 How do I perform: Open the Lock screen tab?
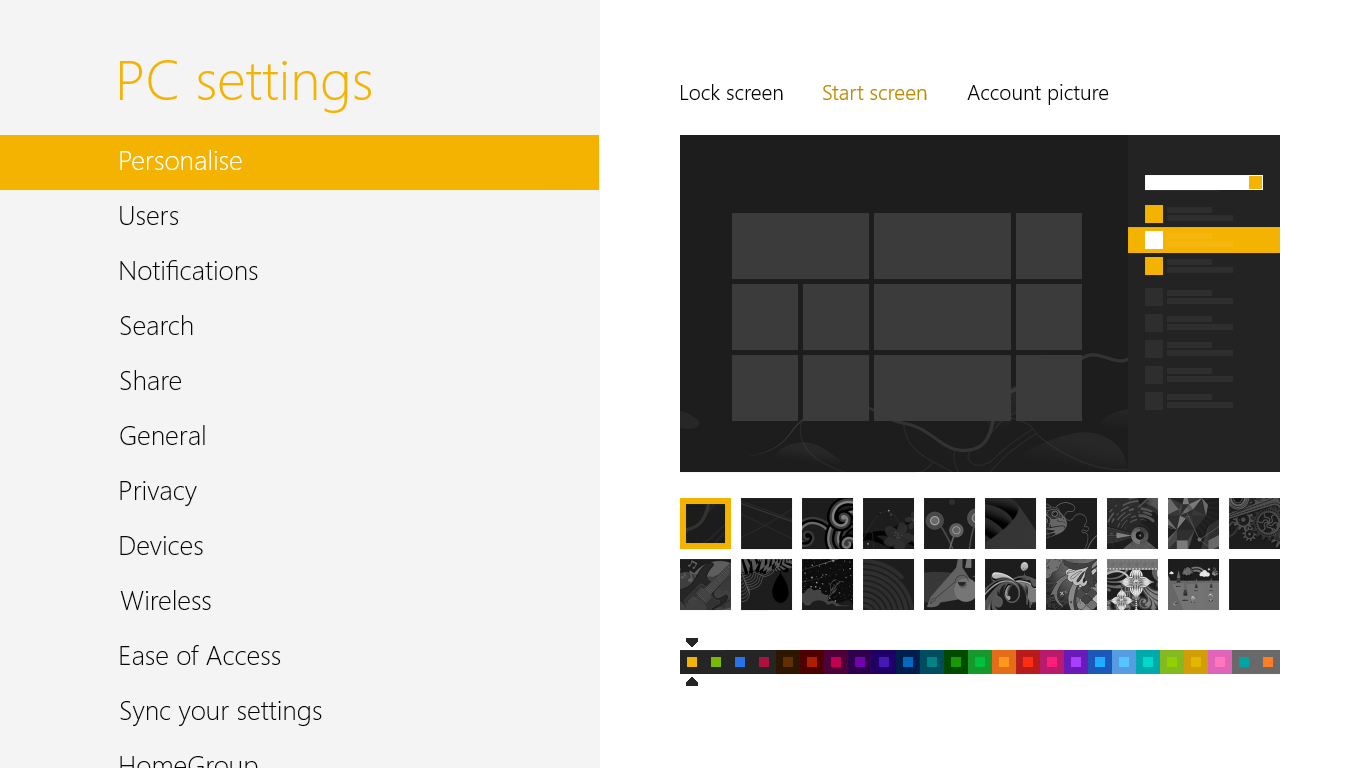(x=731, y=93)
